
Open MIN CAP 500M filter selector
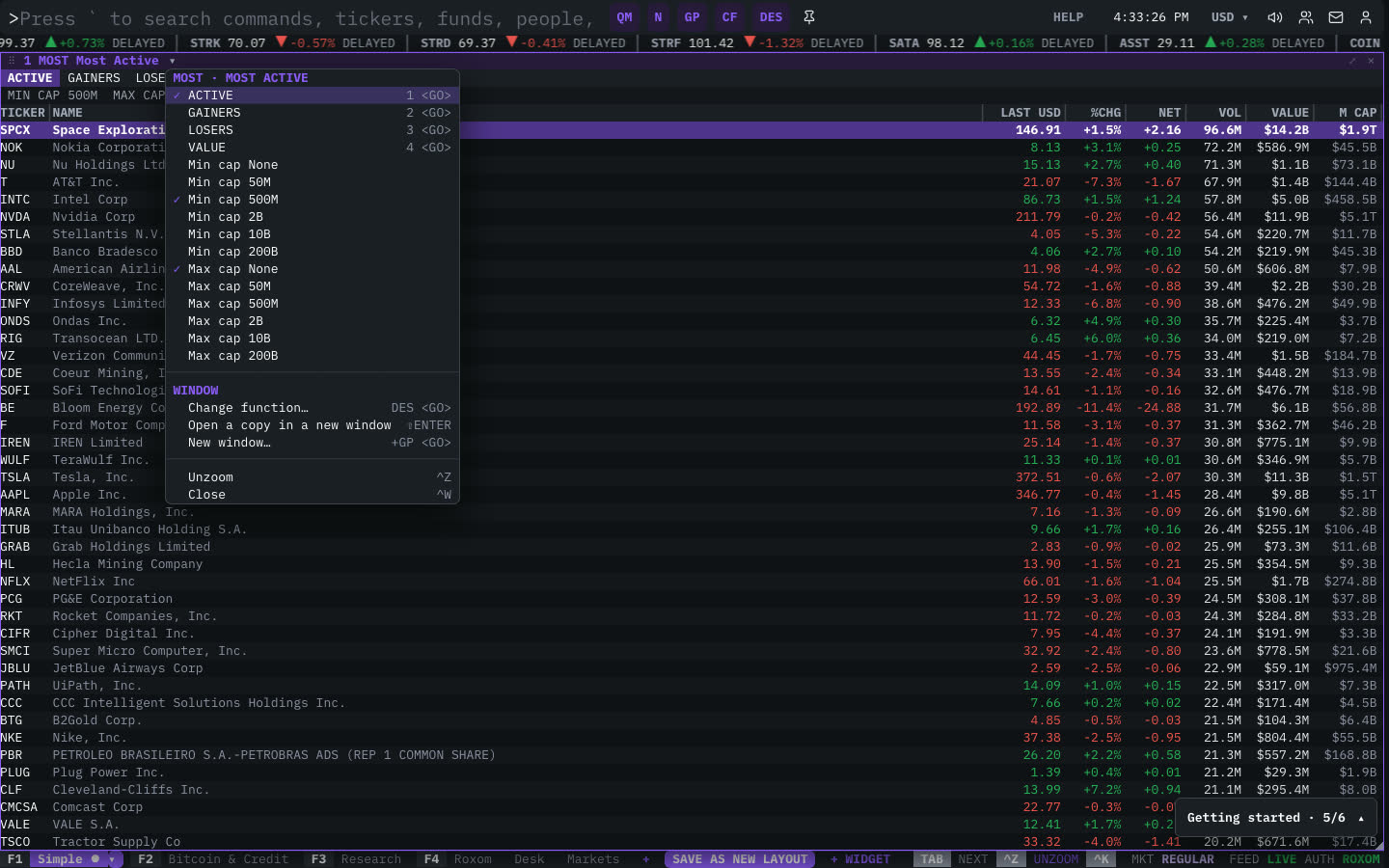(x=52, y=95)
